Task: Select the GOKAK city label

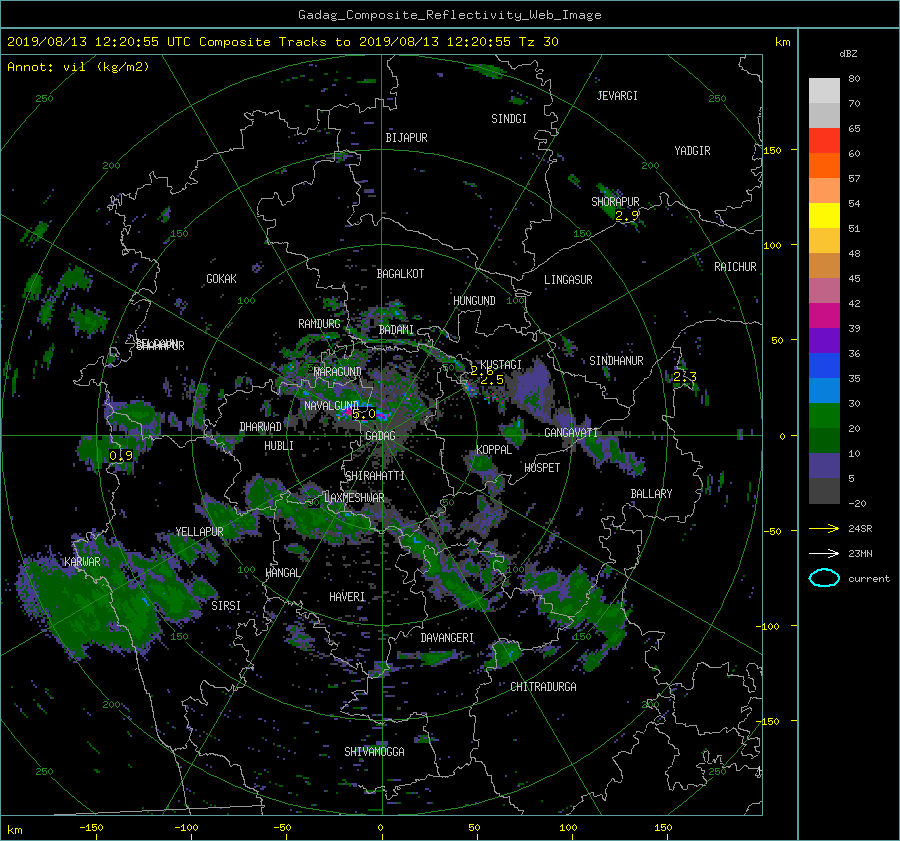Action: click(222, 279)
